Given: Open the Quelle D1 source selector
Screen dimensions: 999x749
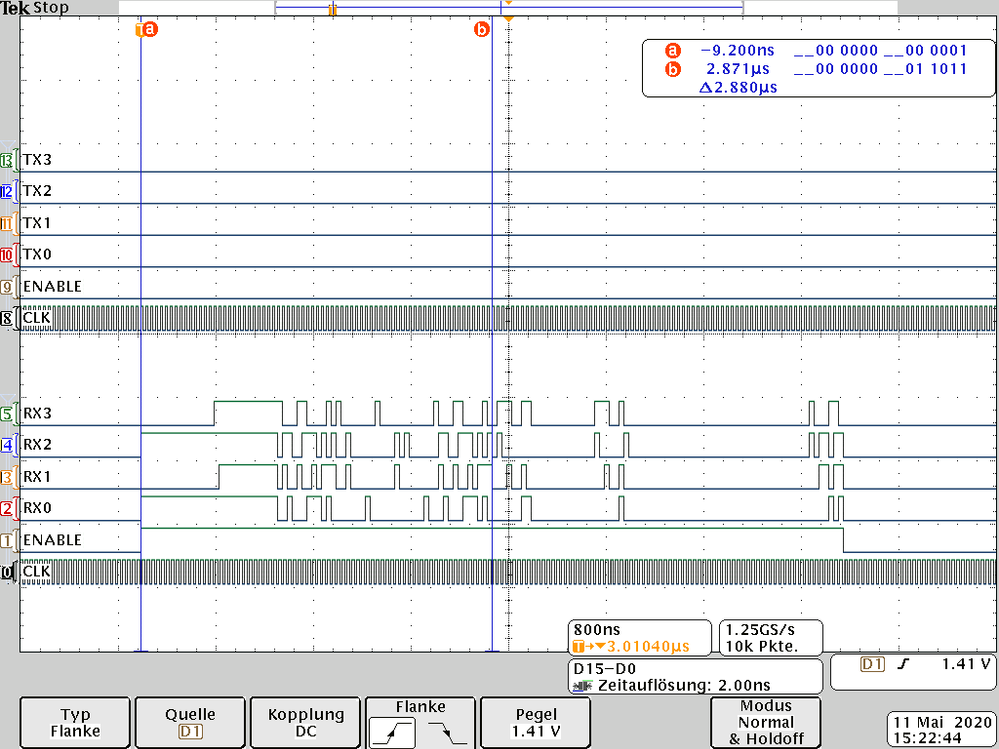Looking at the screenshot, I should click(x=189, y=722).
